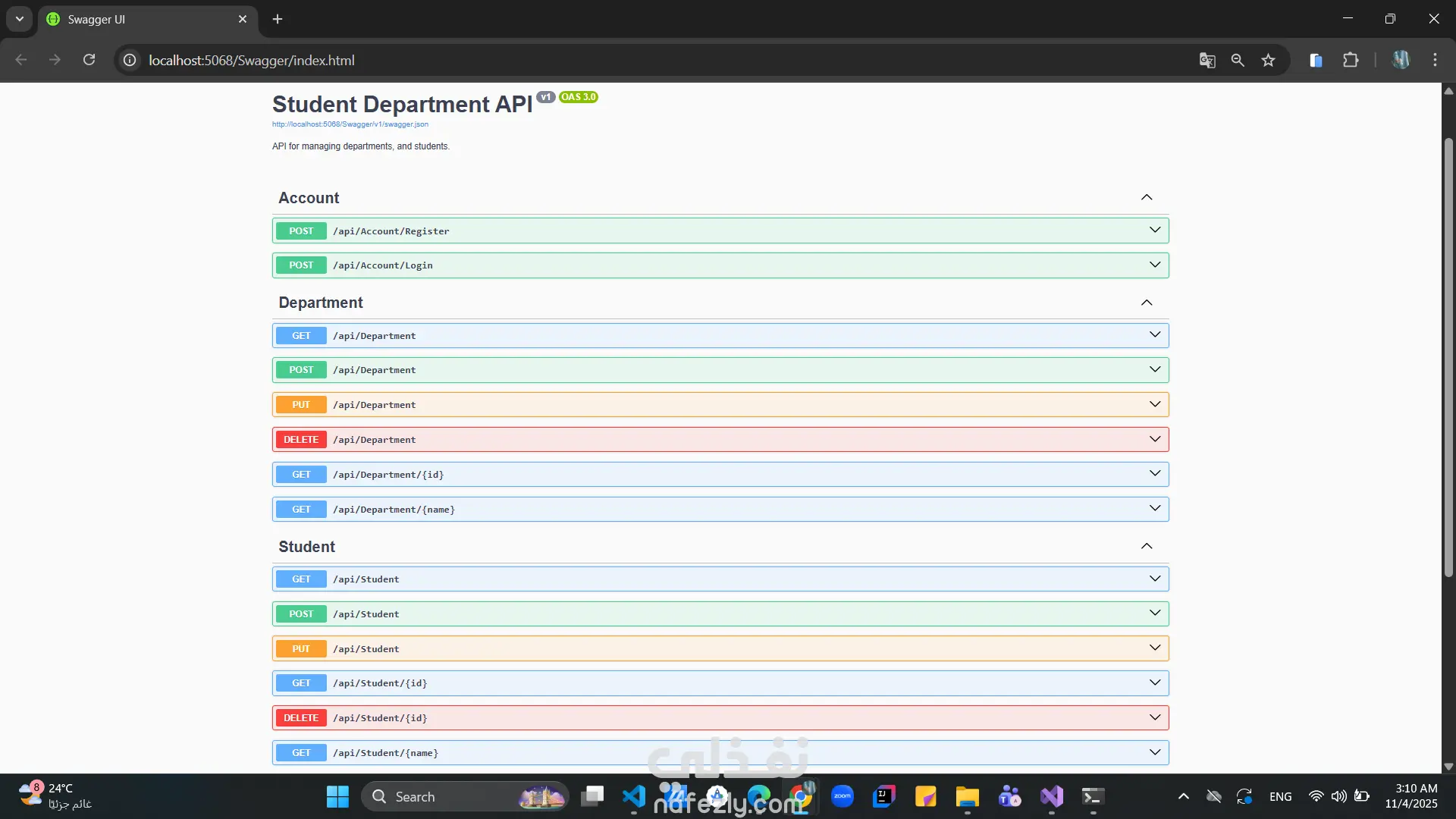Click the browser reload page icon
This screenshot has height=819, width=1456.
[89, 60]
